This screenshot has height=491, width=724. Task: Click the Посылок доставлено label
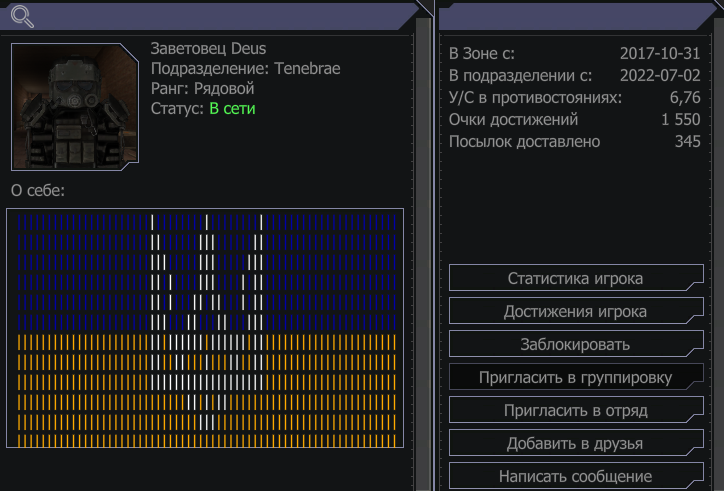coord(525,141)
